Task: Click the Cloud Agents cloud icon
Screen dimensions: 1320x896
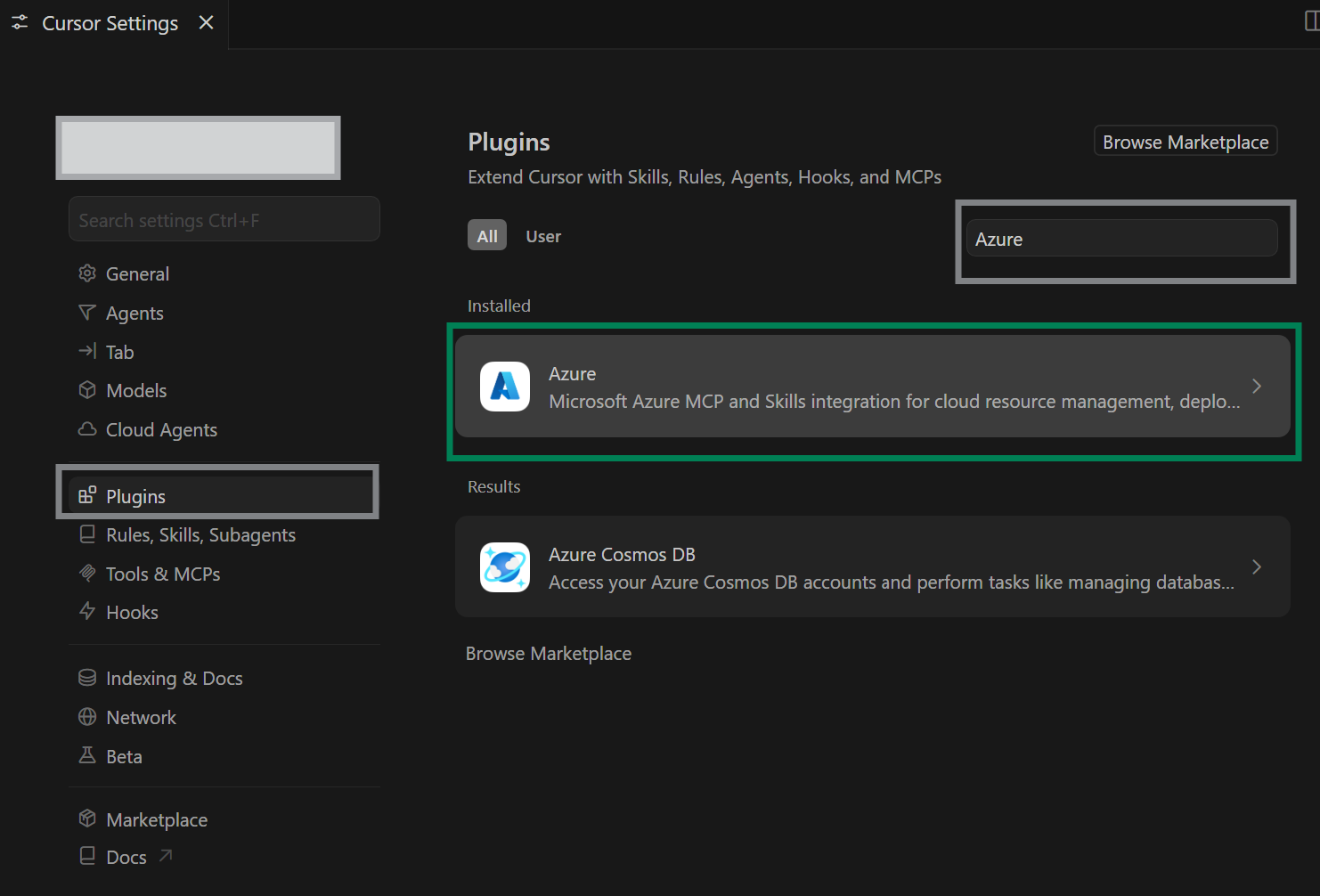Action: (x=87, y=429)
